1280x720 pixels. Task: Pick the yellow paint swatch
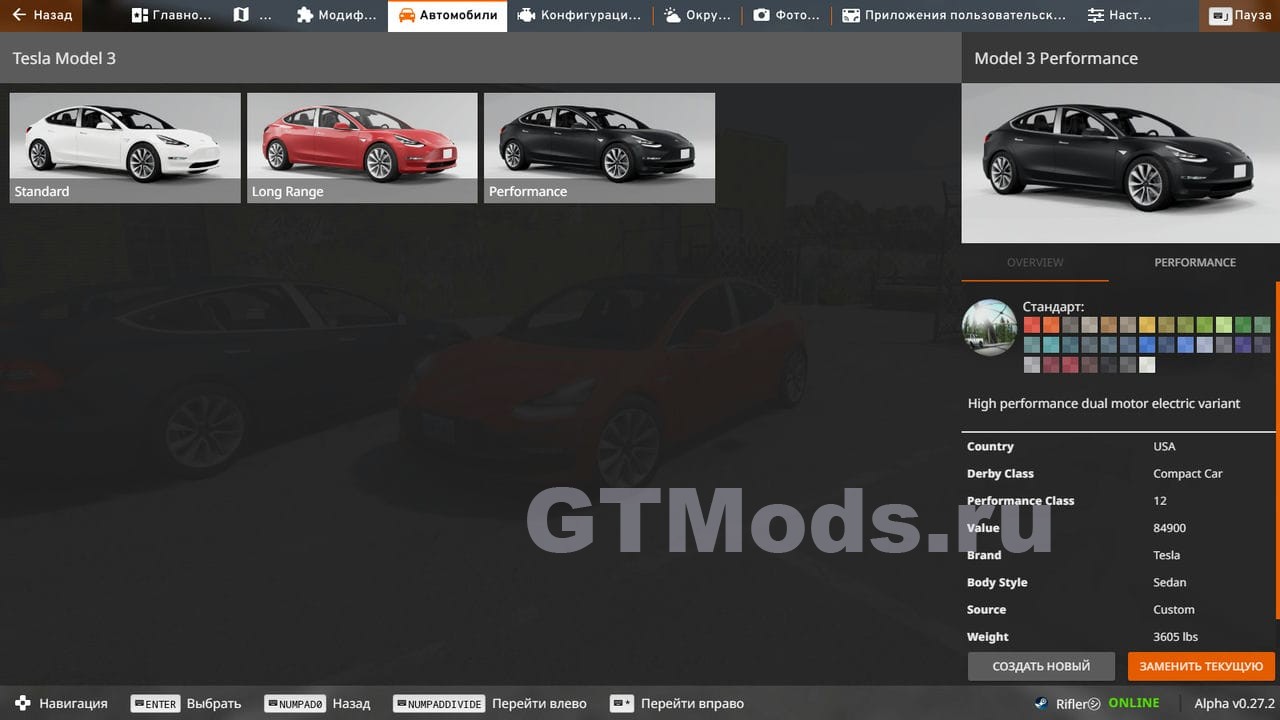(1147, 324)
